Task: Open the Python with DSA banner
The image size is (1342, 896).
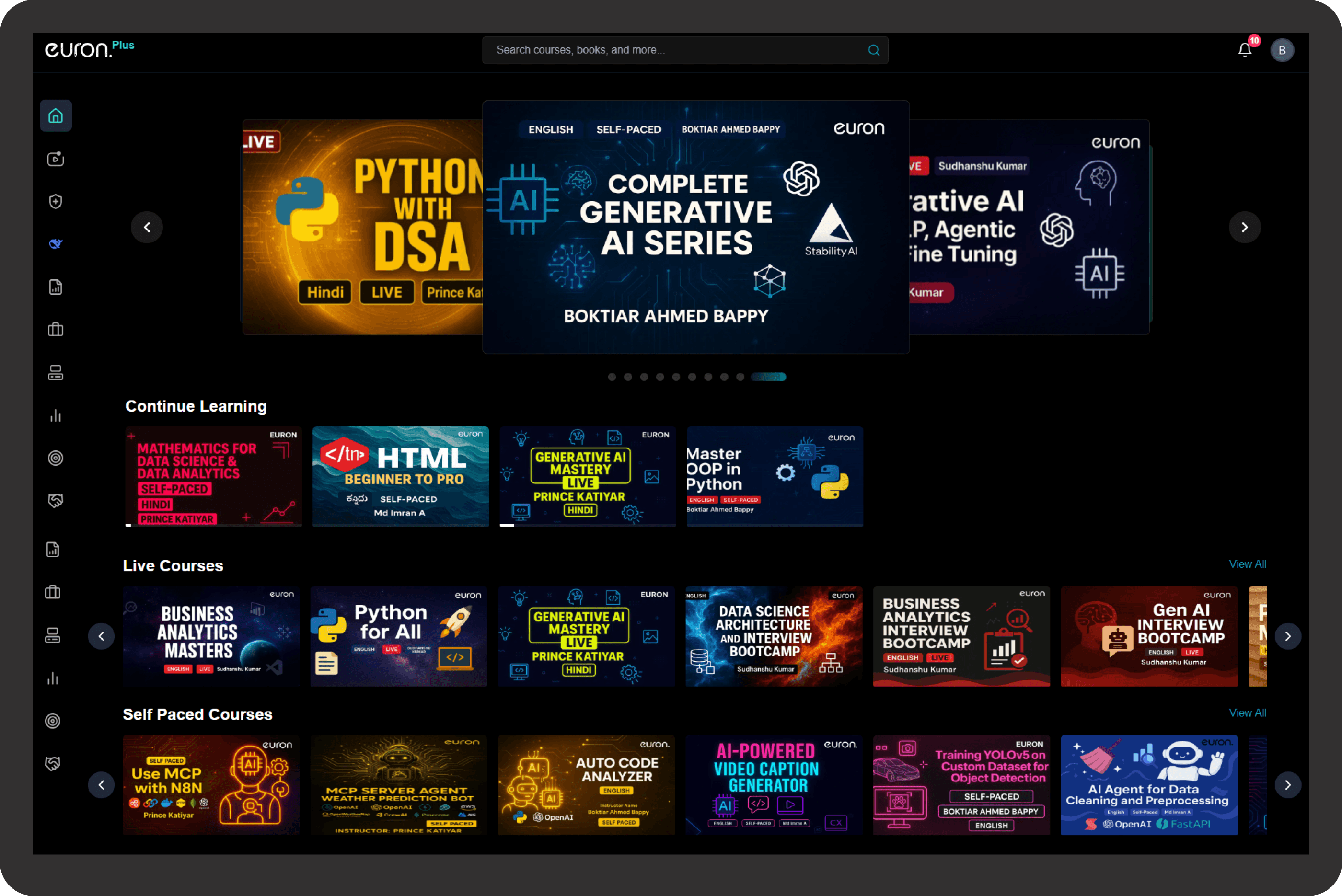Action: (x=363, y=228)
